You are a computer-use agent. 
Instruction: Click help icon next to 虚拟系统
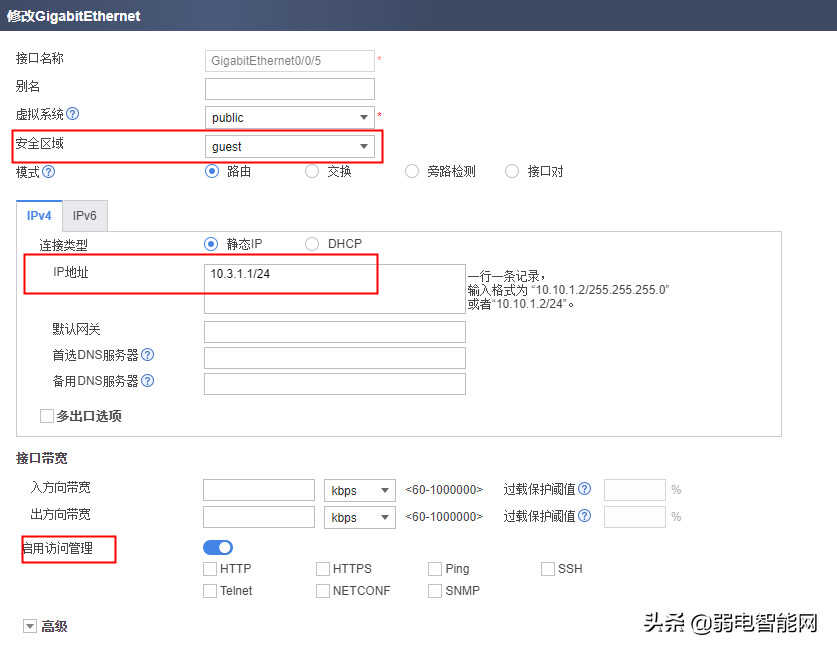72,114
